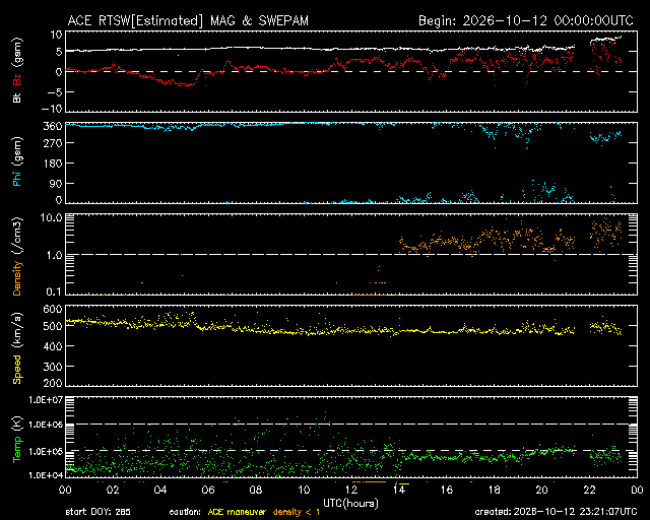Click the "300" tick on the Speed axis
Image resolution: width=650 pixels, height=520 pixels.
(x=53, y=367)
